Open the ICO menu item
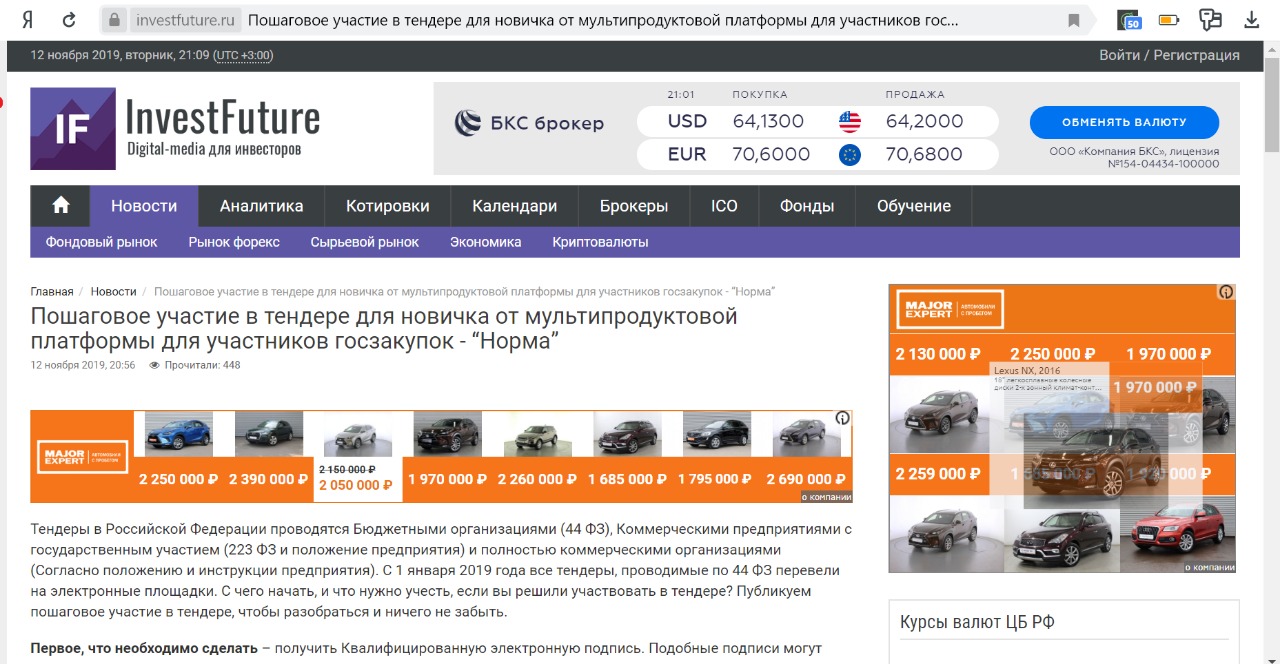This screenshot has width=1280, height=664. coord(724,206)
